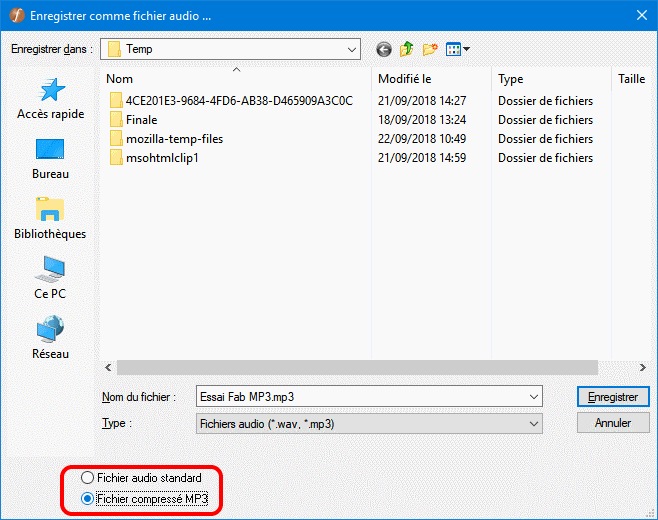Click the Enregistrer button
Viewport: 658px width, 520px height.
coord(612,397)
